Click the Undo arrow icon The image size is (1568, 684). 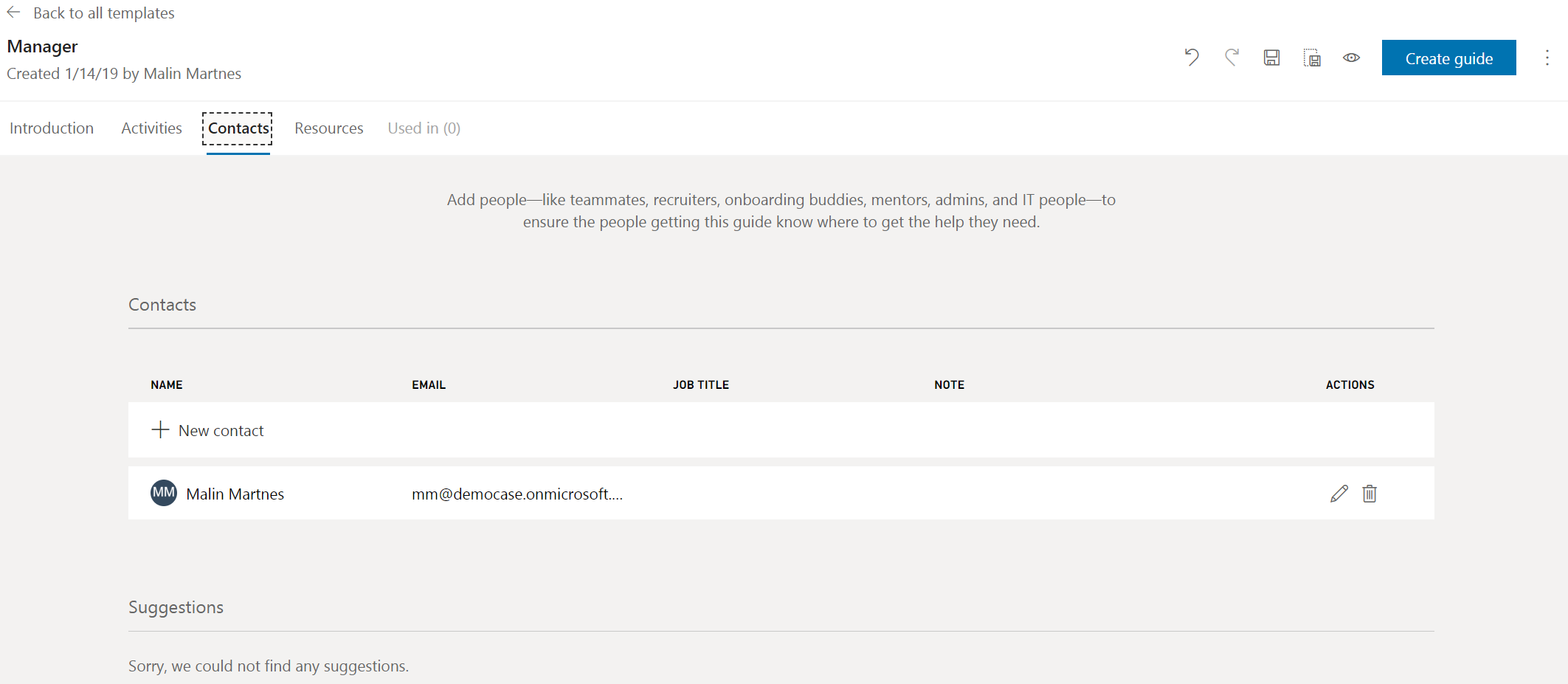tap(1192, 58)
